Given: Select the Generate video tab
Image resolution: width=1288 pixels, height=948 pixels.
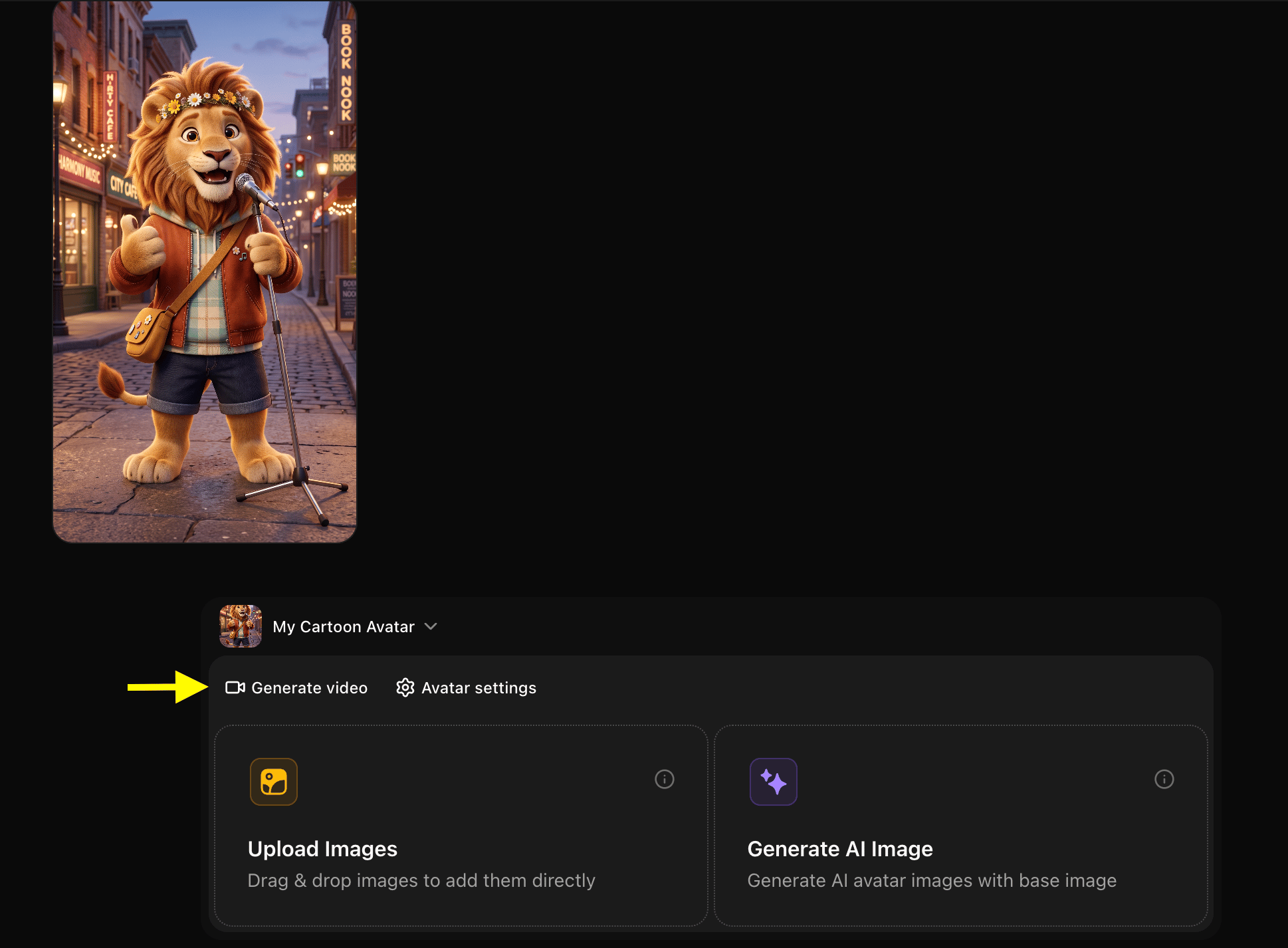Looking at the screenshot, I should [x=296, y=687].
